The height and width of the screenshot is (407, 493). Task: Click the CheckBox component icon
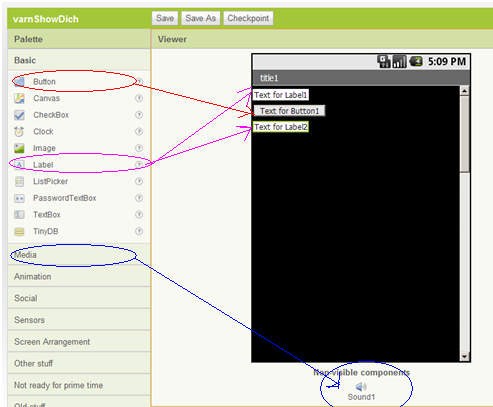pyautogui.click(x=19, y=115)
